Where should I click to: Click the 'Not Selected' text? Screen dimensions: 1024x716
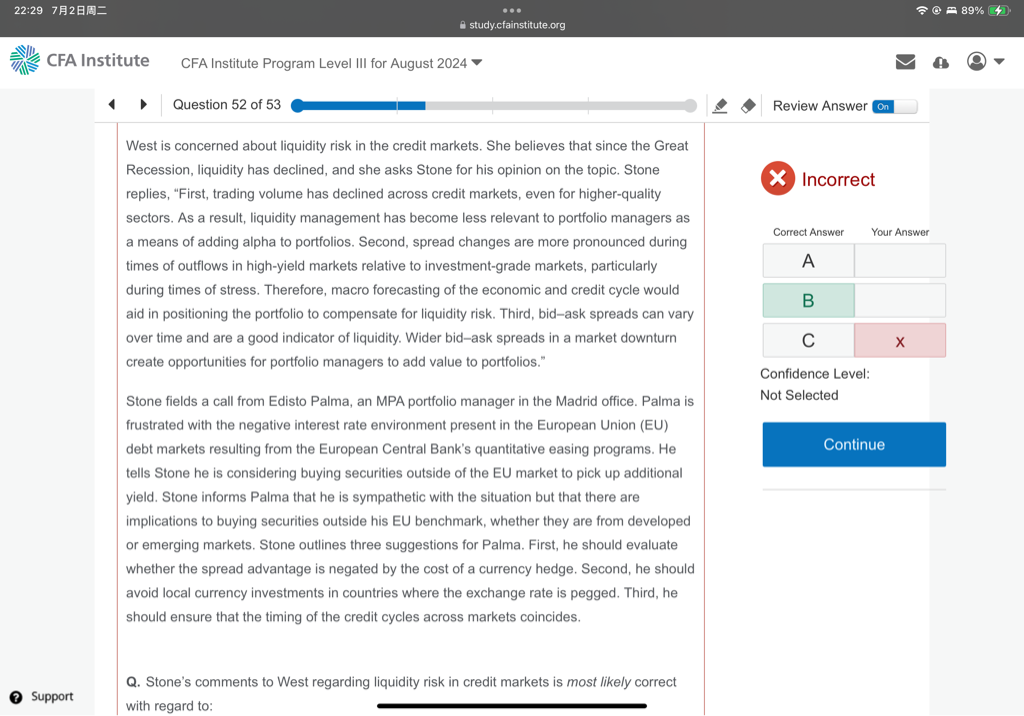[x=799, y=395]
